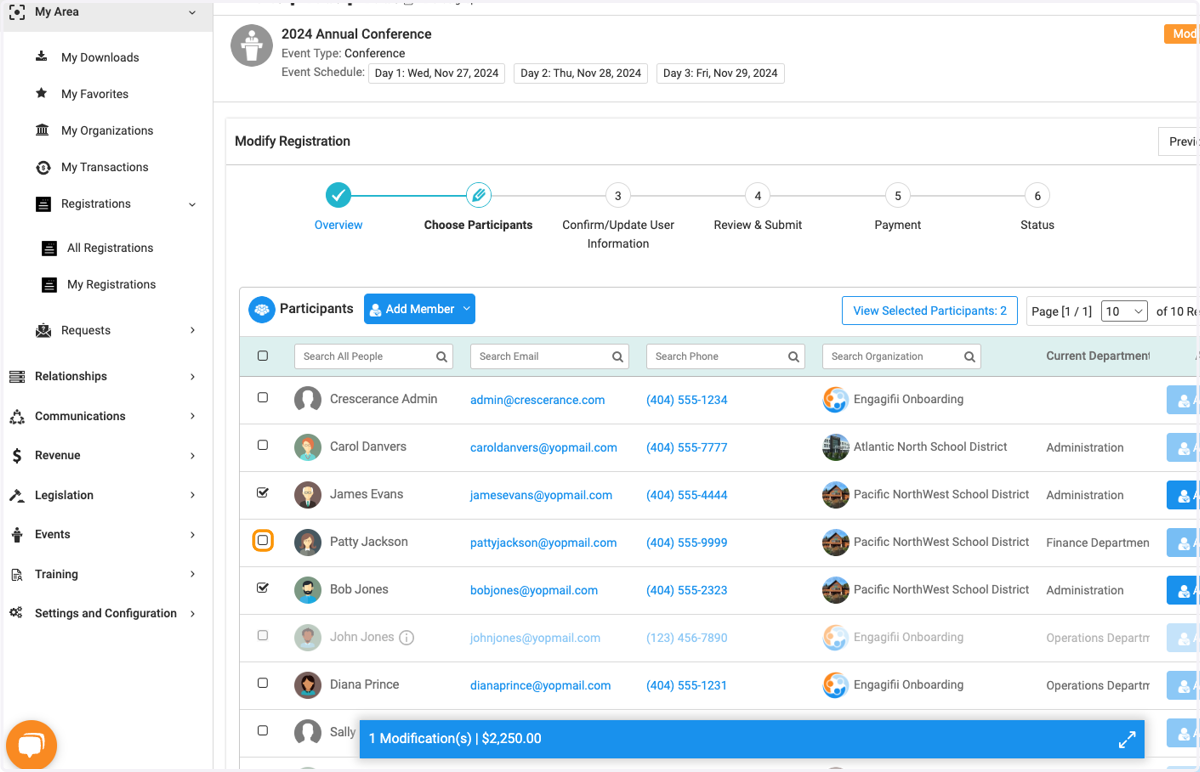Click the My Organizations building icon
1200x772 pixels.
pos(42,130)
